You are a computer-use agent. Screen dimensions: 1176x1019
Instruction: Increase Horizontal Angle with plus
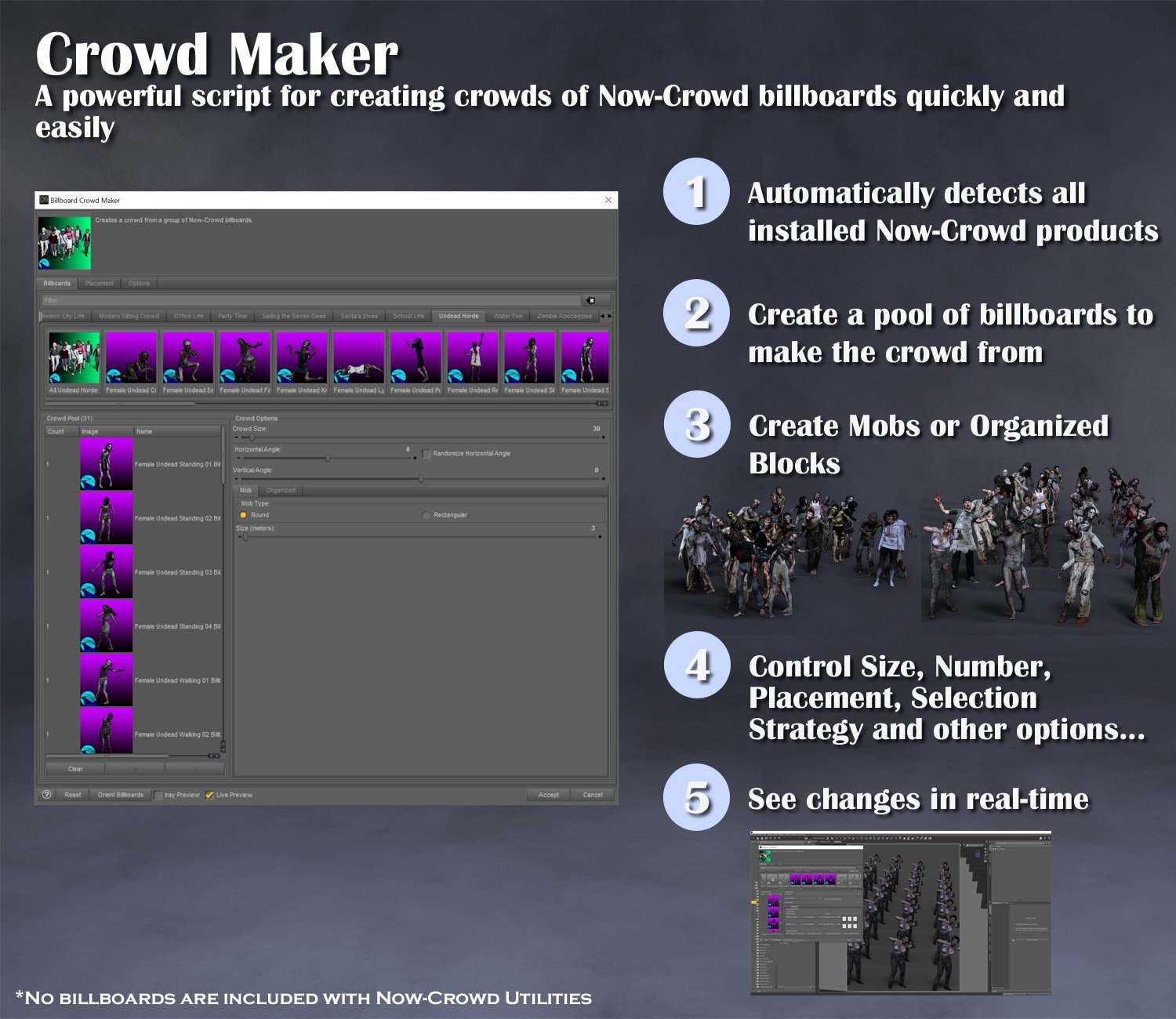(415, 458)
